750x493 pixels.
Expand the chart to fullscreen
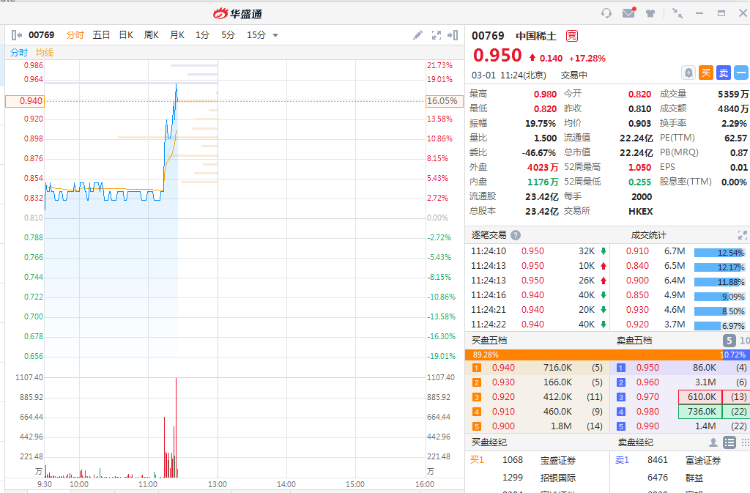click(438, 35)
